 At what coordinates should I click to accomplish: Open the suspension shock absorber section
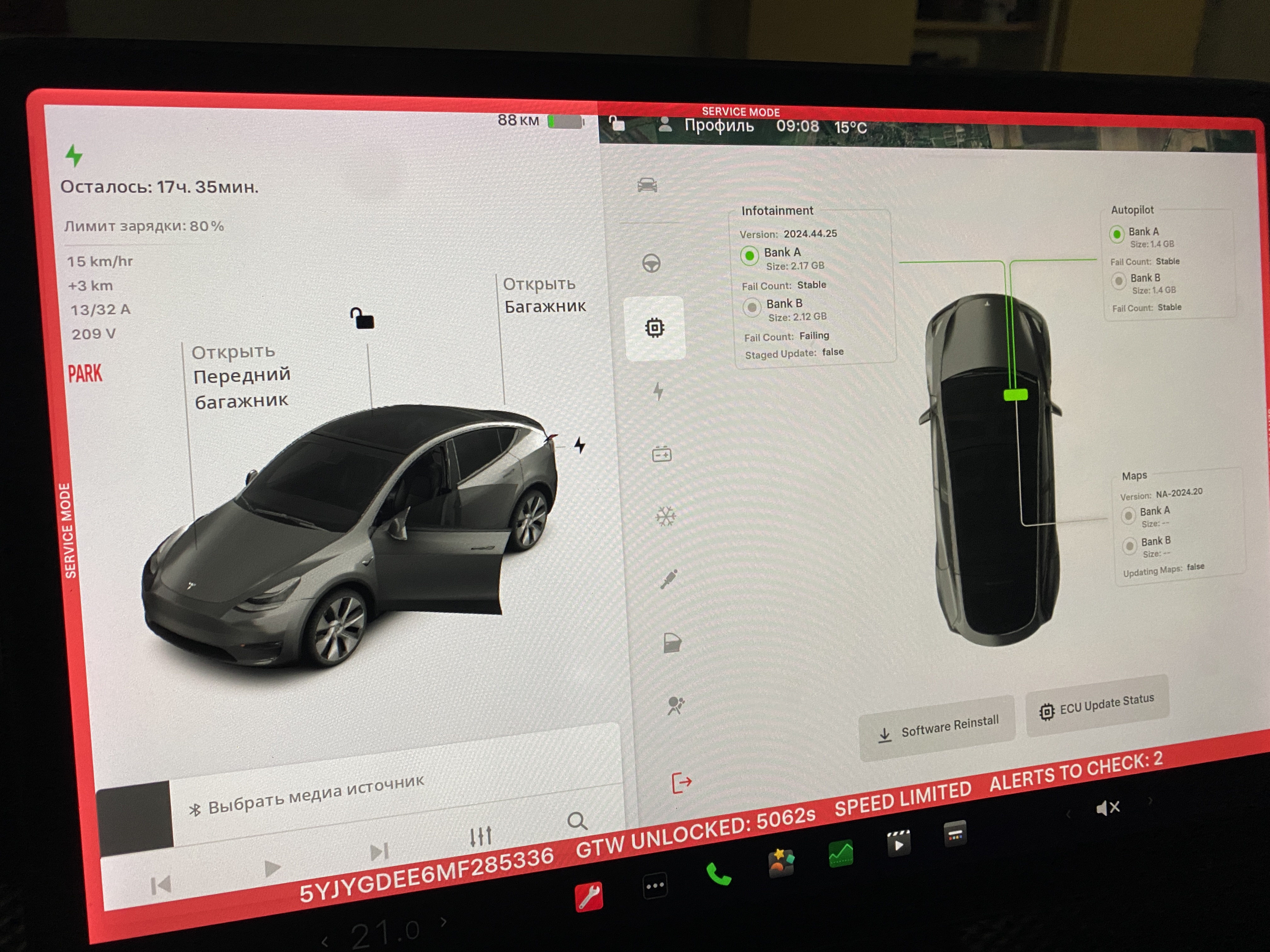[669, 580]
